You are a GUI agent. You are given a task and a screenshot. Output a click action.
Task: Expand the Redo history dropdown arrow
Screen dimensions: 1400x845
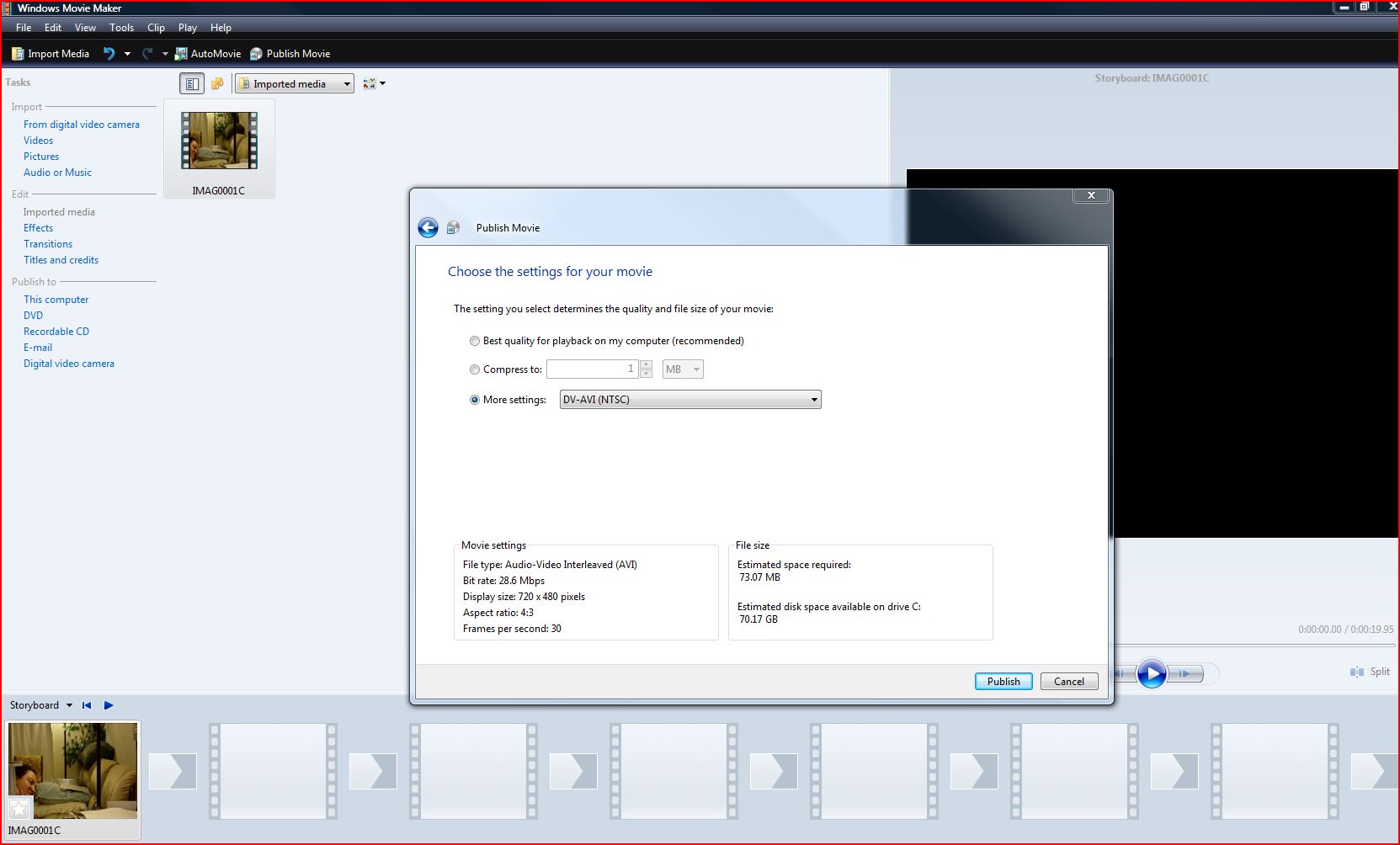point(165,54)
